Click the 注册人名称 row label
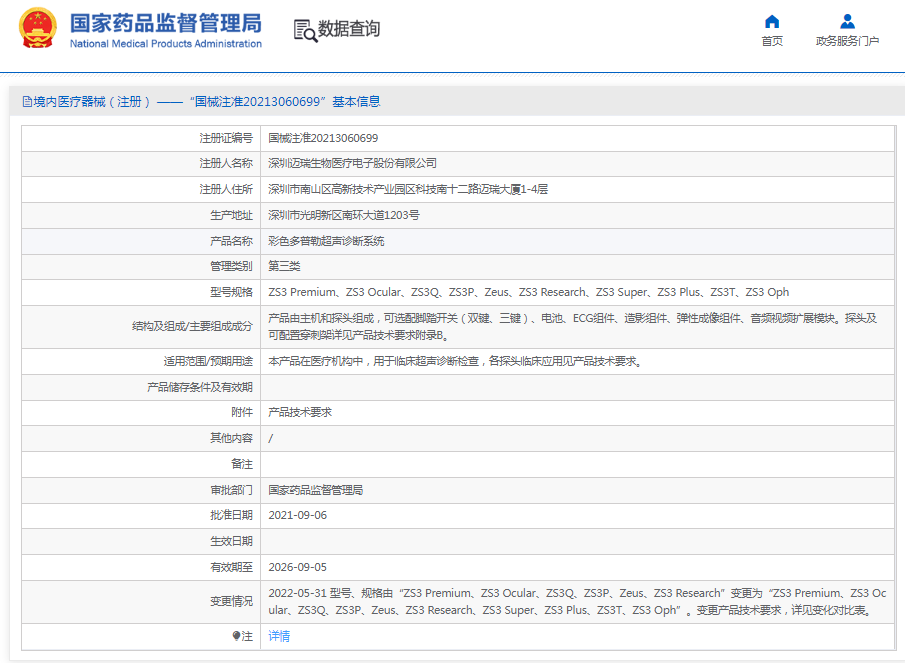This screenshot has height=663, width=905. (x=226, y=164)
